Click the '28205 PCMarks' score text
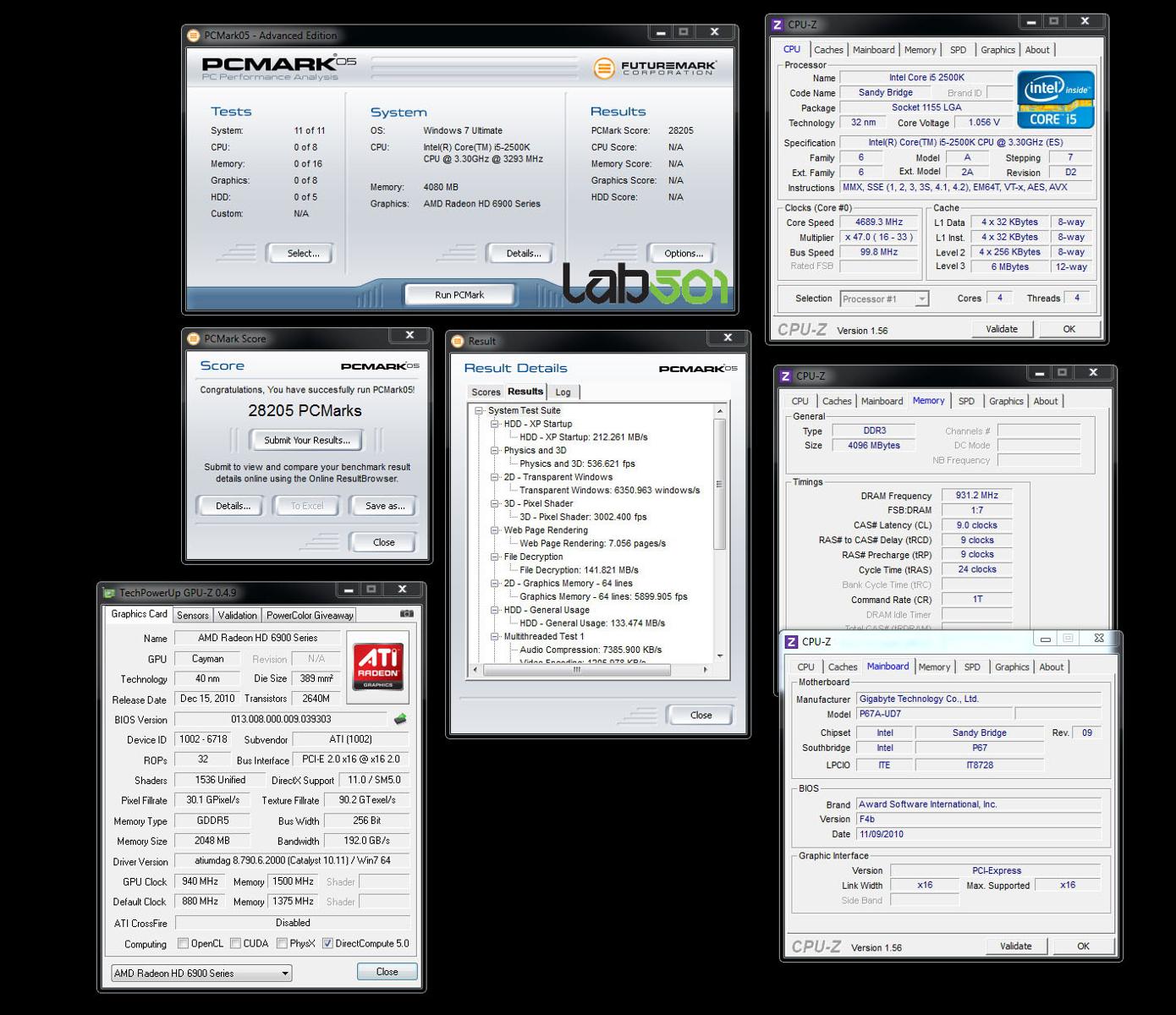This screenshot has width=1176, height=1015. 305,411
